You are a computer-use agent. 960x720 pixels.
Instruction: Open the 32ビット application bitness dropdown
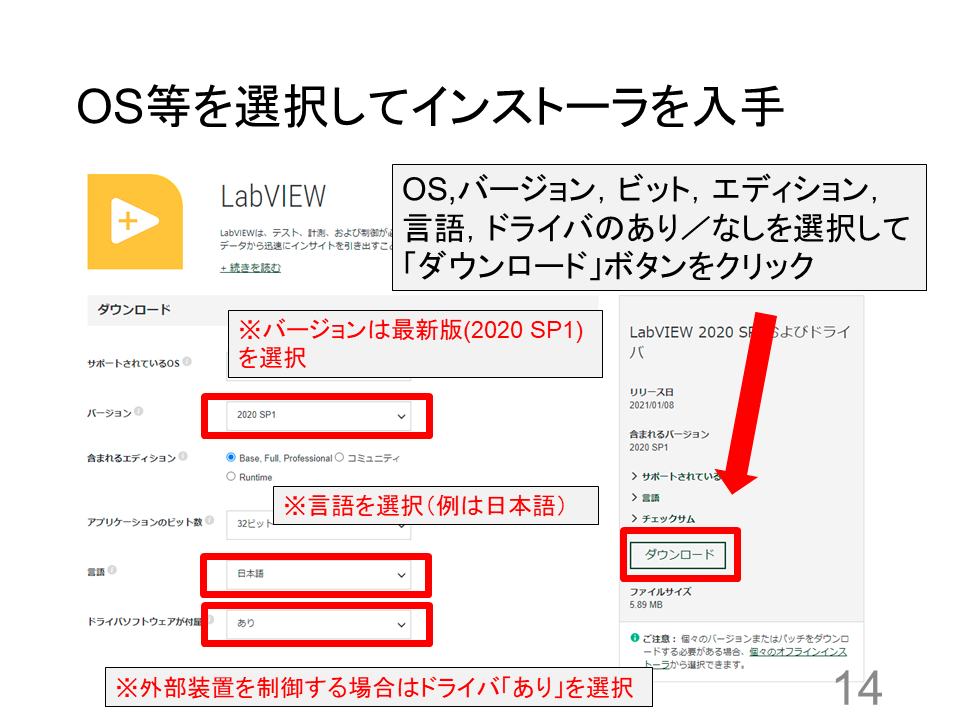pos(318,525)
